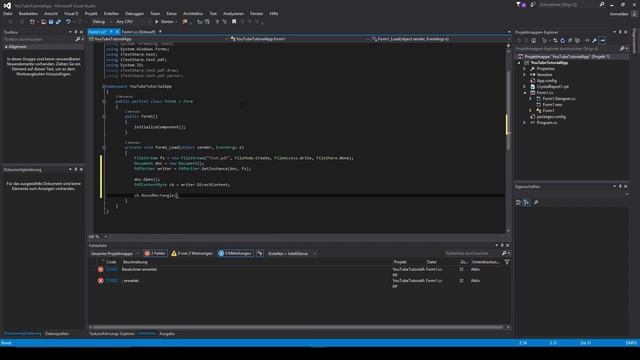Click the Projekt column header in Fehlerliste
This screenshot has height=360, width=640.
[x=400, y=262]
